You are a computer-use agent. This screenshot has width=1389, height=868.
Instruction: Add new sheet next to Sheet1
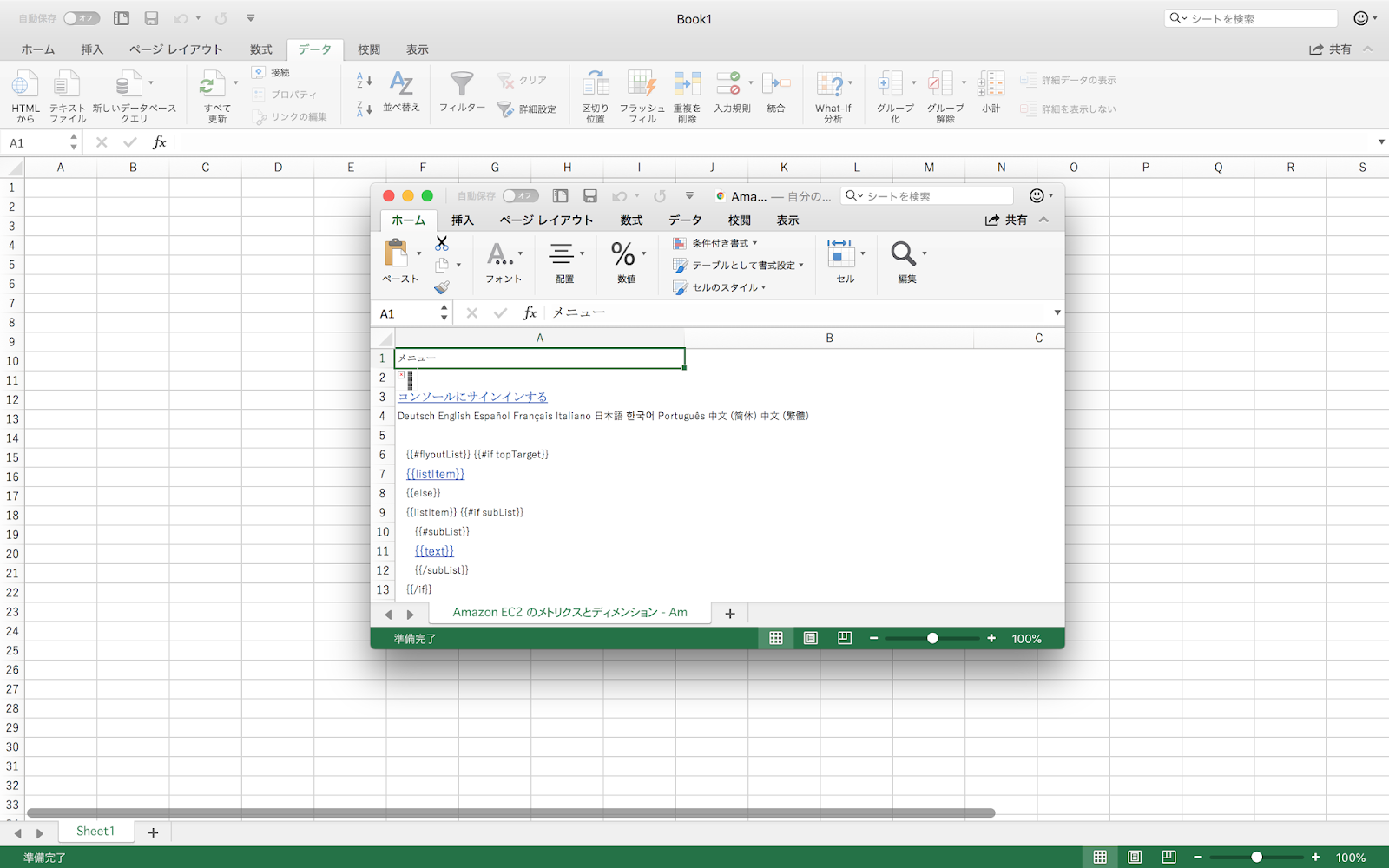[x=154, y=832]
